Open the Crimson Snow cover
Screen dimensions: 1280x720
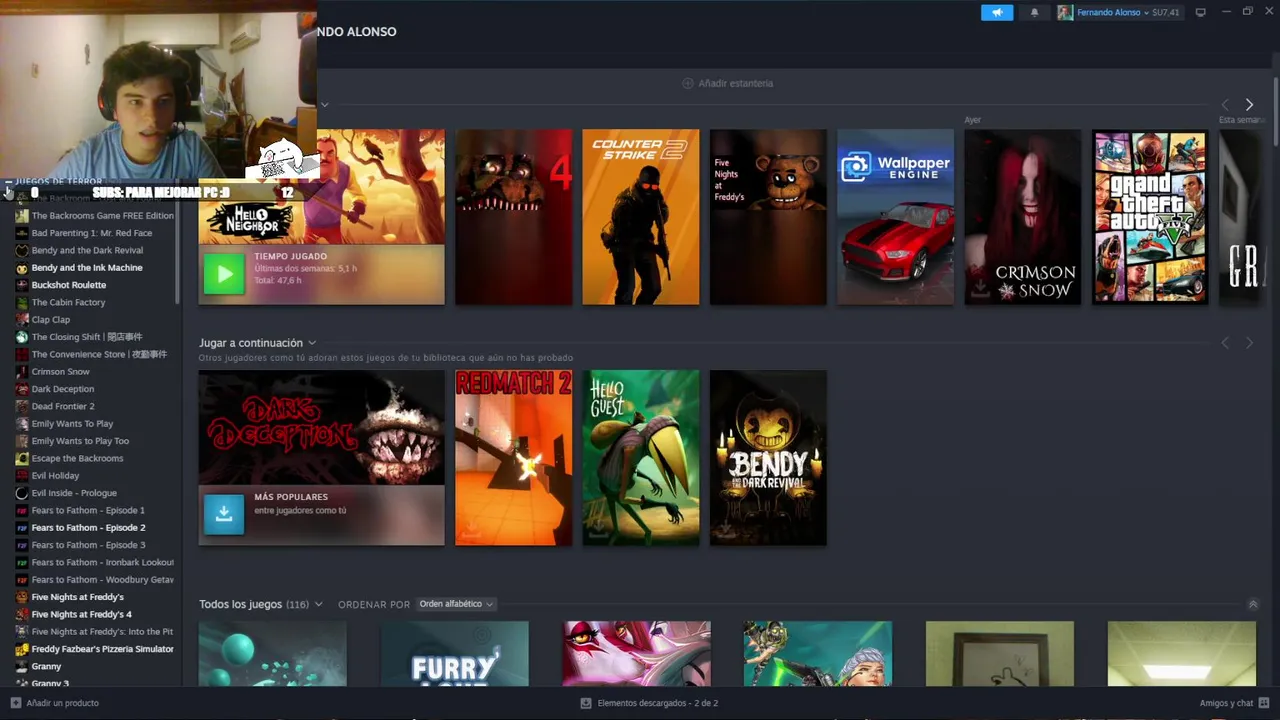click(1022, 216)
